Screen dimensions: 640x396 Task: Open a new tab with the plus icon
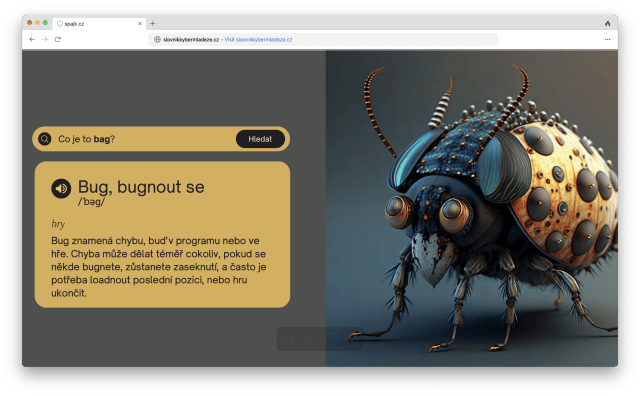click(153, 24)
